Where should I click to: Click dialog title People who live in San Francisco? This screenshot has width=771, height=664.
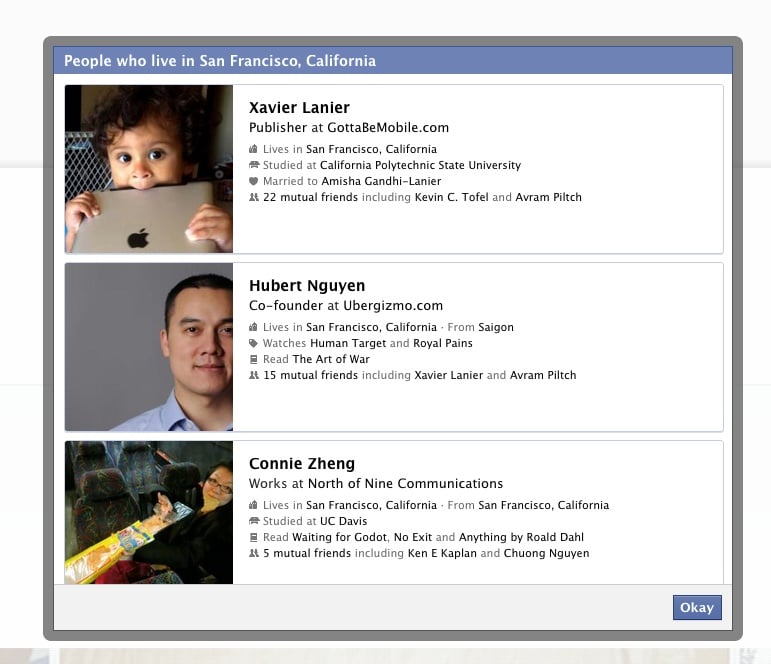[x=220, y=60]
